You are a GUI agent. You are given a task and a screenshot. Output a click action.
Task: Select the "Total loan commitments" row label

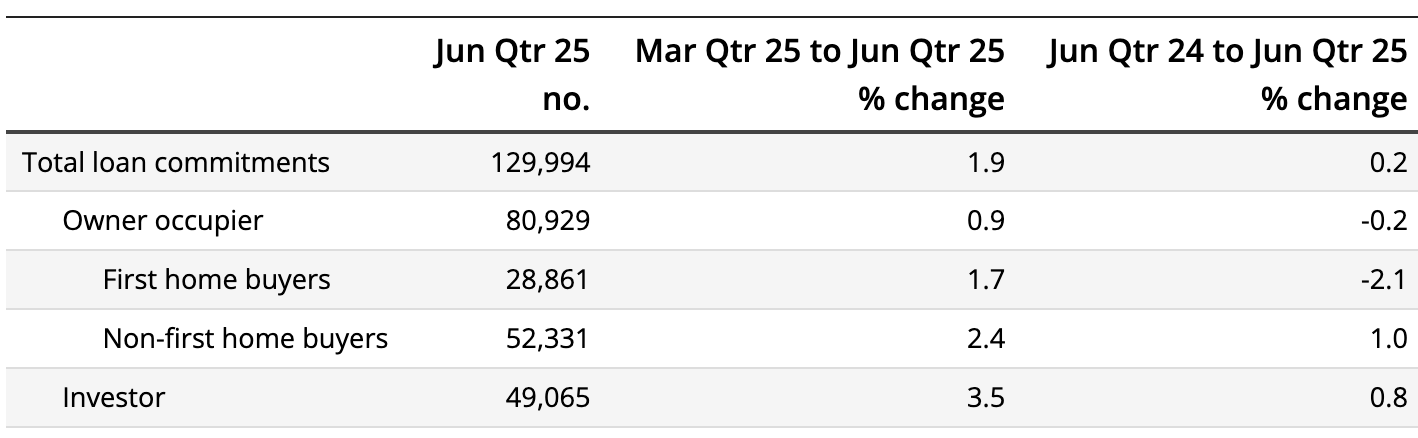(176, 162)
